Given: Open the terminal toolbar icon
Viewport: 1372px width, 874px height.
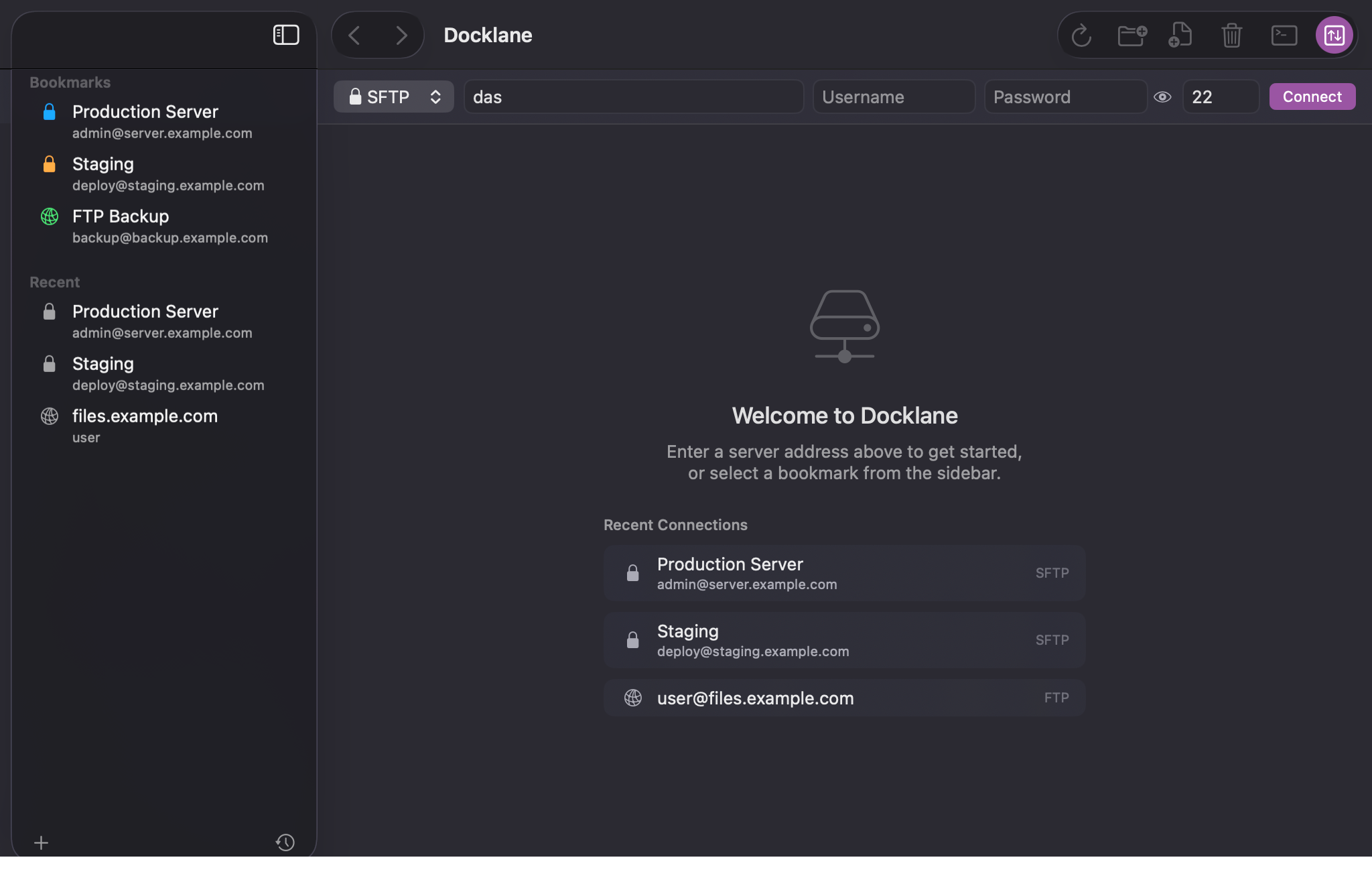Looking at the screenshot, I should (1284, 35).
